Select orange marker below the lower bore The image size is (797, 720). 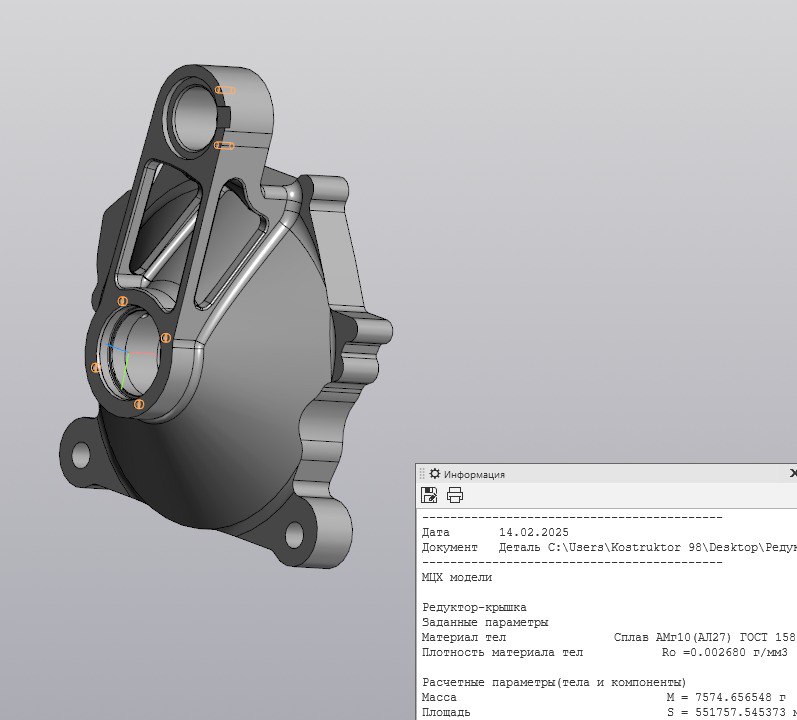(x=139, y=404)
